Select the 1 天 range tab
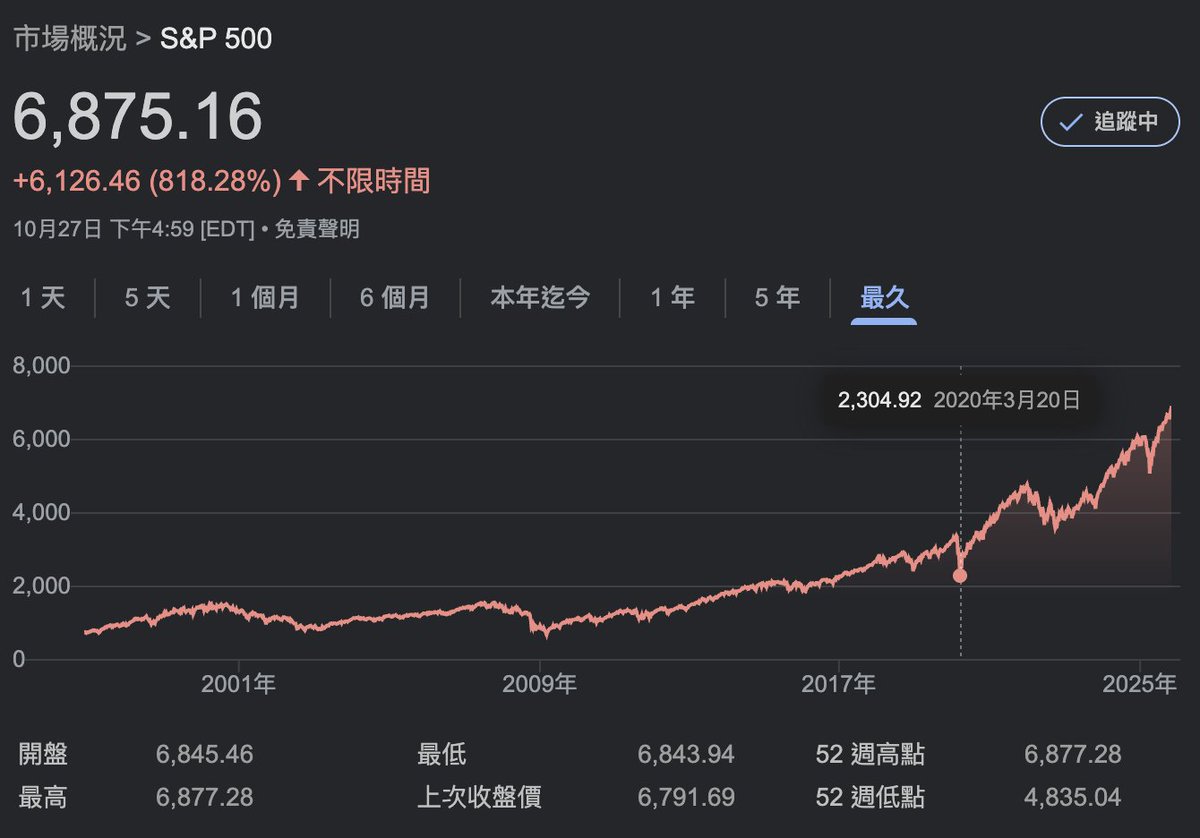Image resolution: width=1200 pixels, height=838 pixels. (43, 298)
